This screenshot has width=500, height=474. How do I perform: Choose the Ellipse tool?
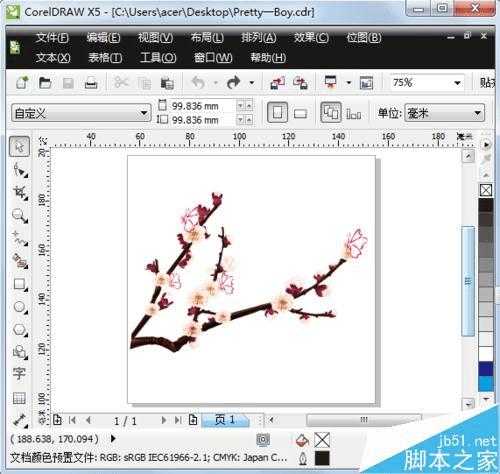20,306
